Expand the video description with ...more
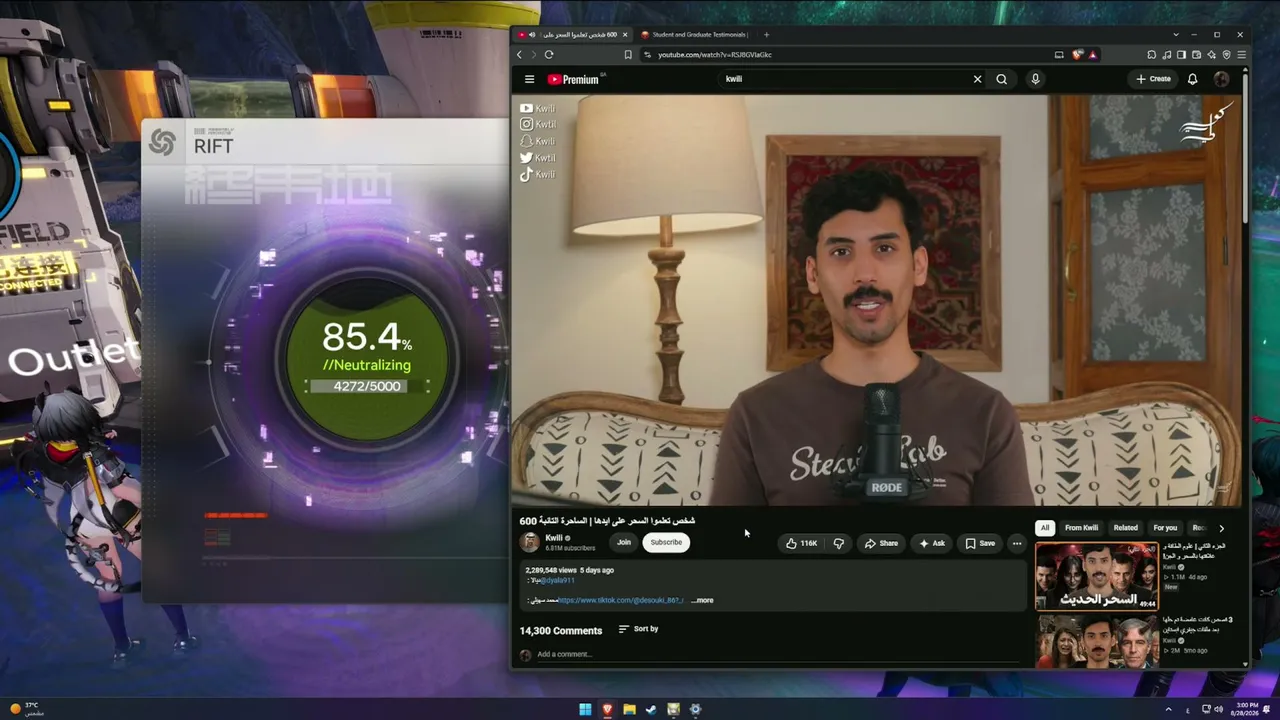1280x720 pixels. pos(702,600)
